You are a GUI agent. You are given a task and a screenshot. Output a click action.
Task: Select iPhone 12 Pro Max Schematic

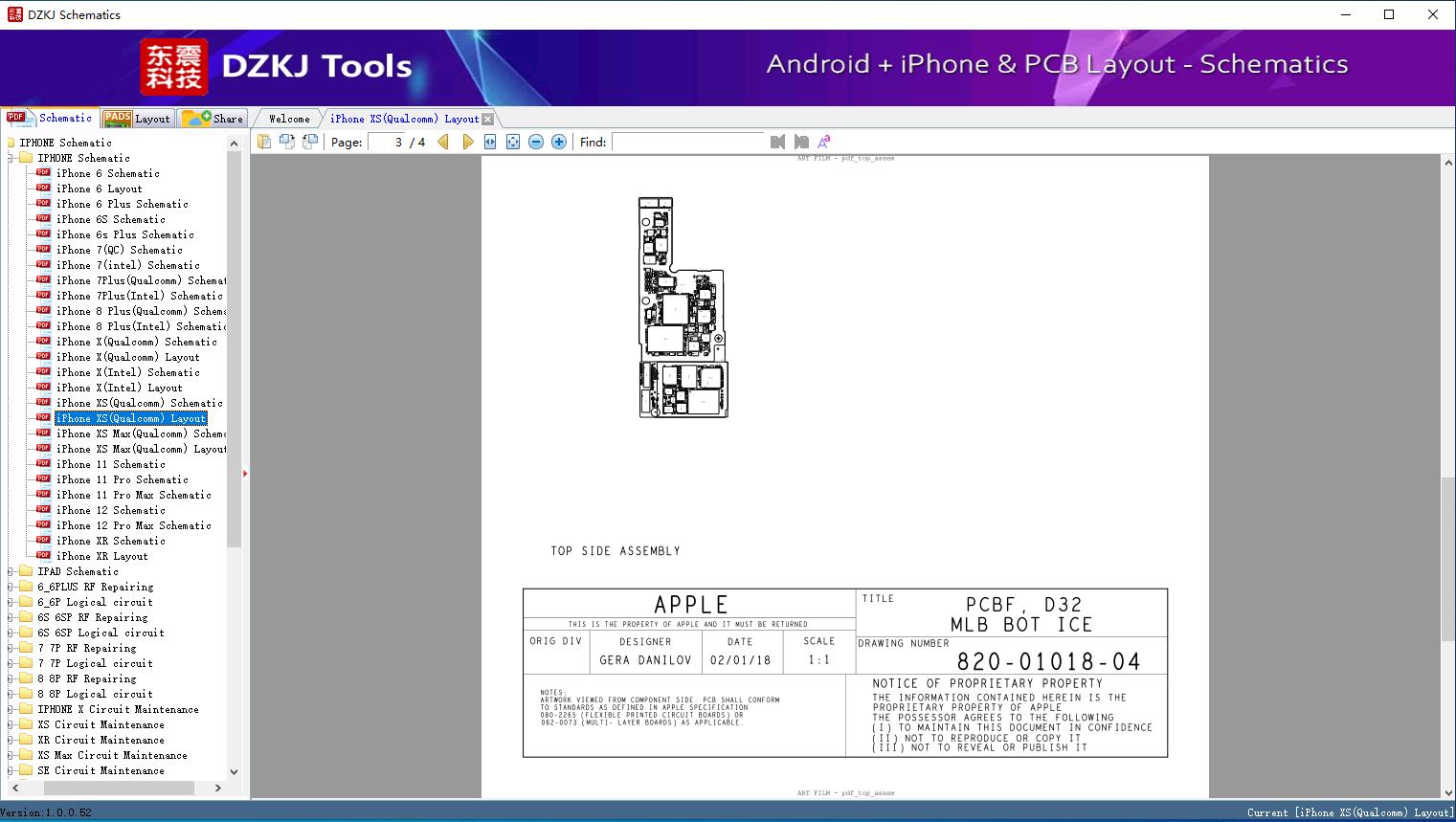133,525
